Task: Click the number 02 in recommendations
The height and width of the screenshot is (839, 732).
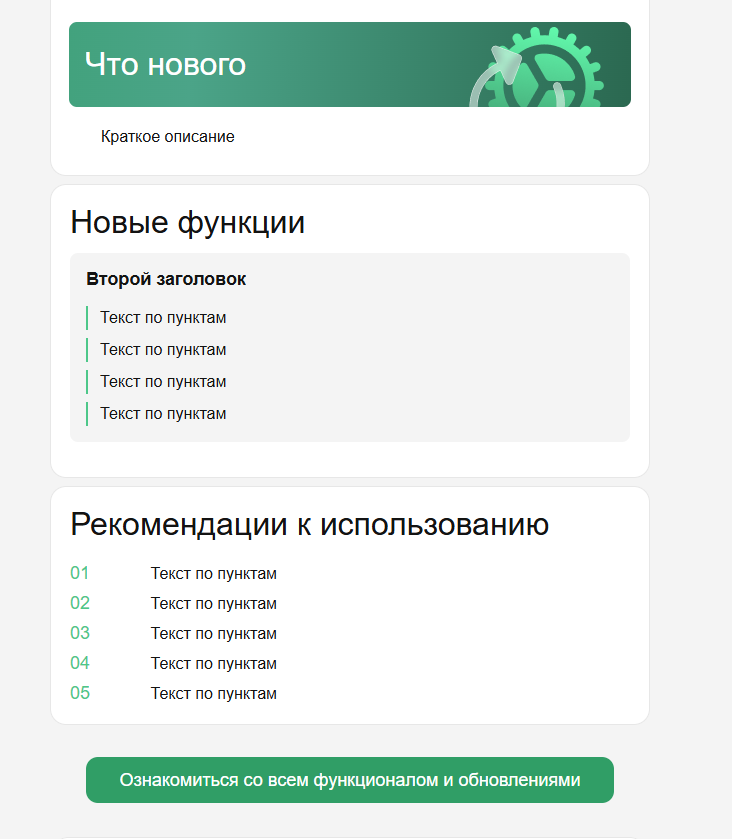Action: [x=80, y=603]
